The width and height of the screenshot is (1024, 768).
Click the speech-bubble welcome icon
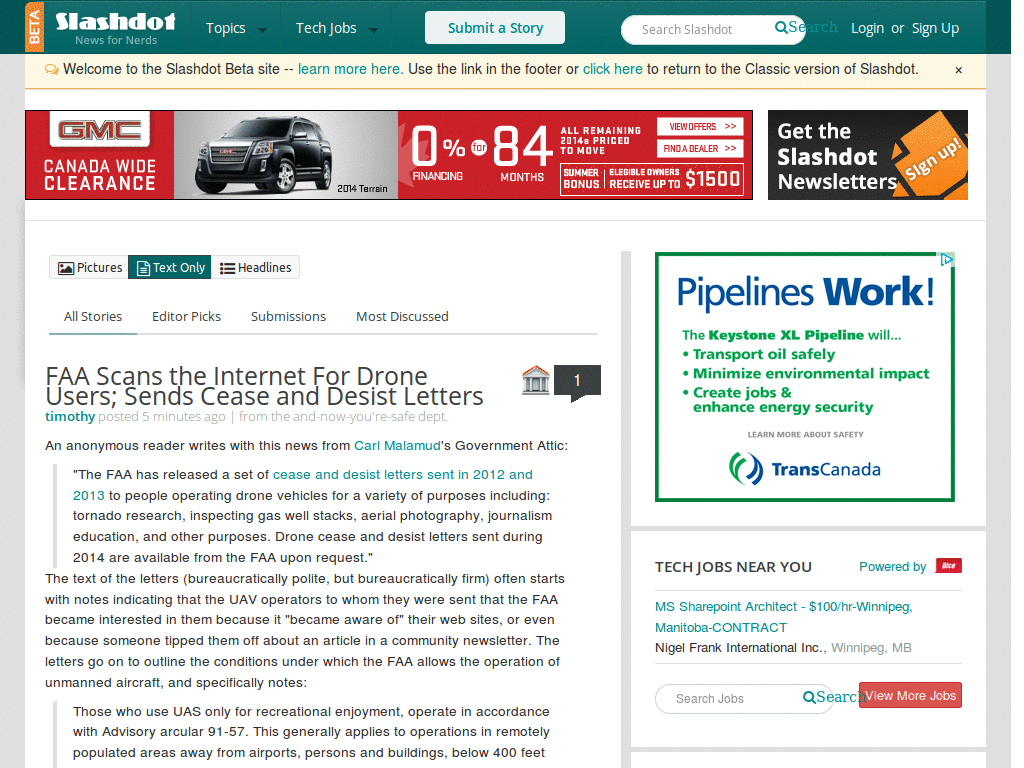(51, 69)
